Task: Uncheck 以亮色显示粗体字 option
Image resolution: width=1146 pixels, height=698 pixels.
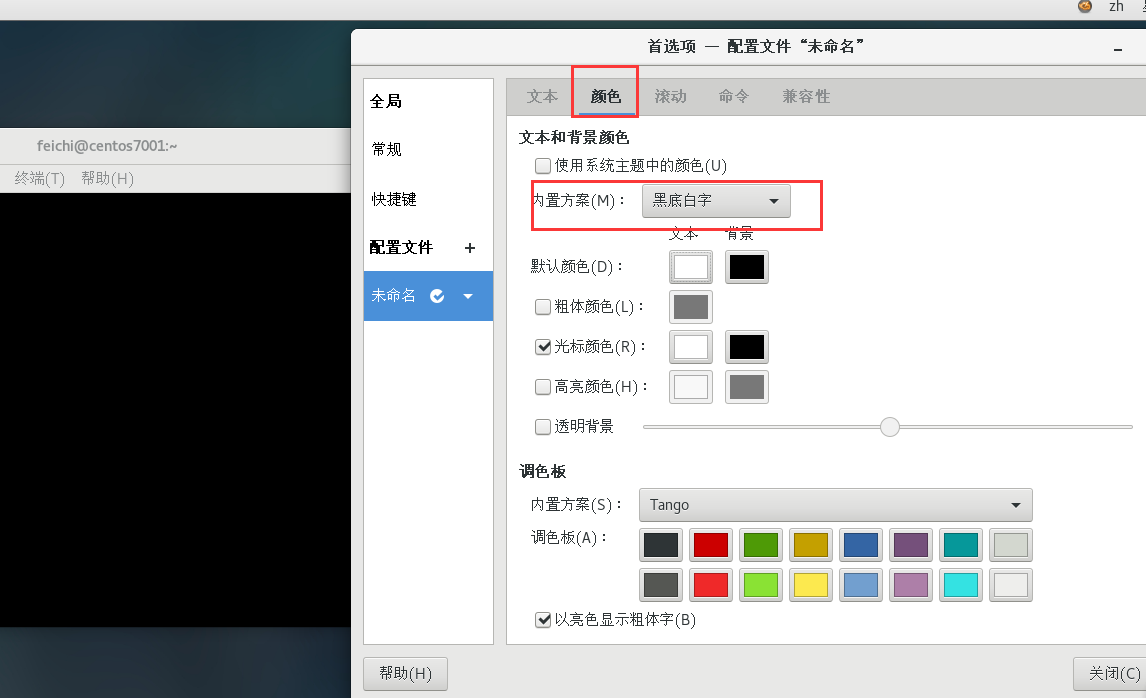Action: tap(543, 620)
